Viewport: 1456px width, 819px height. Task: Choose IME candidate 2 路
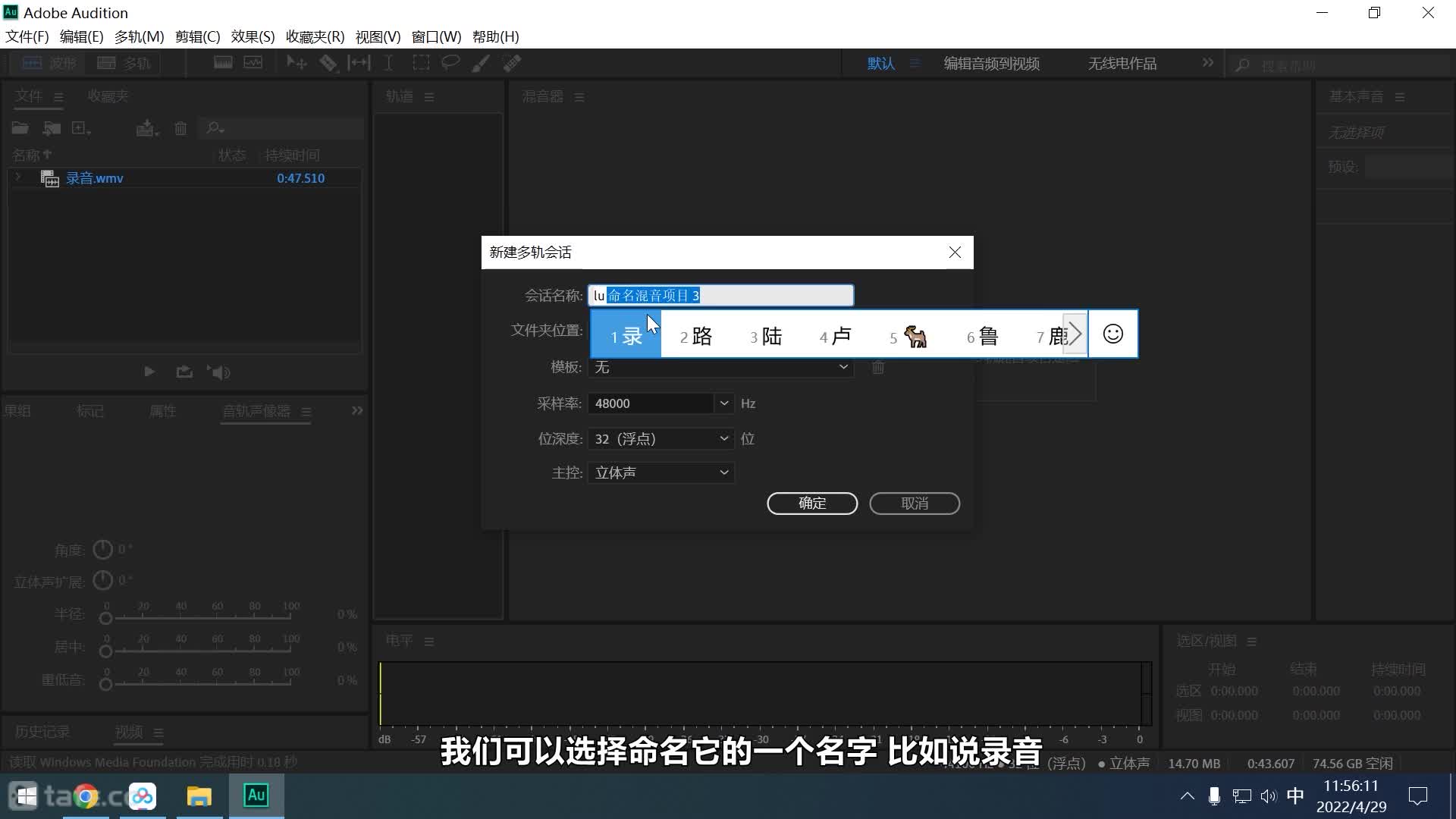(x=696, y=335)
